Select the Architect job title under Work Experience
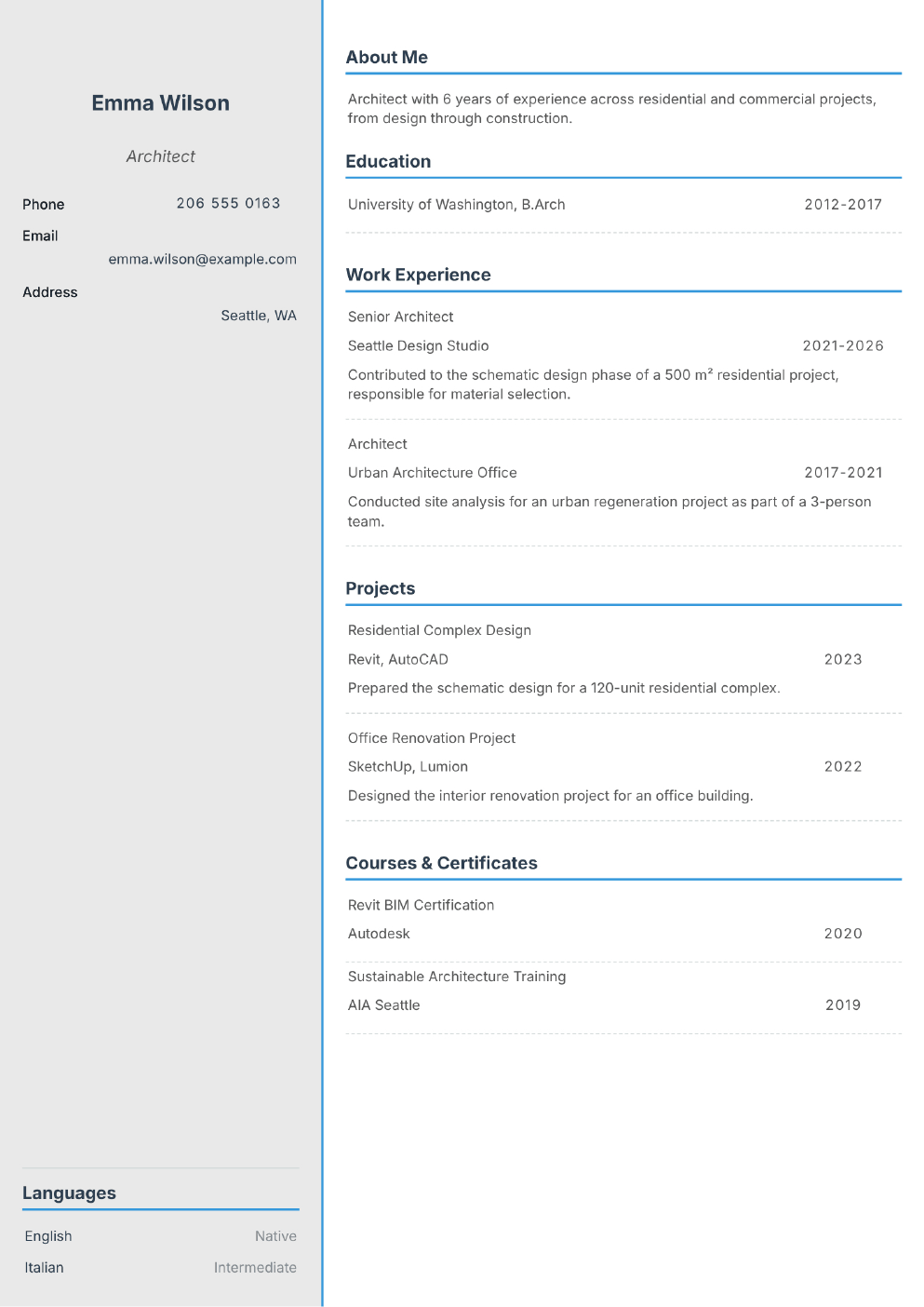 point(378,445)
